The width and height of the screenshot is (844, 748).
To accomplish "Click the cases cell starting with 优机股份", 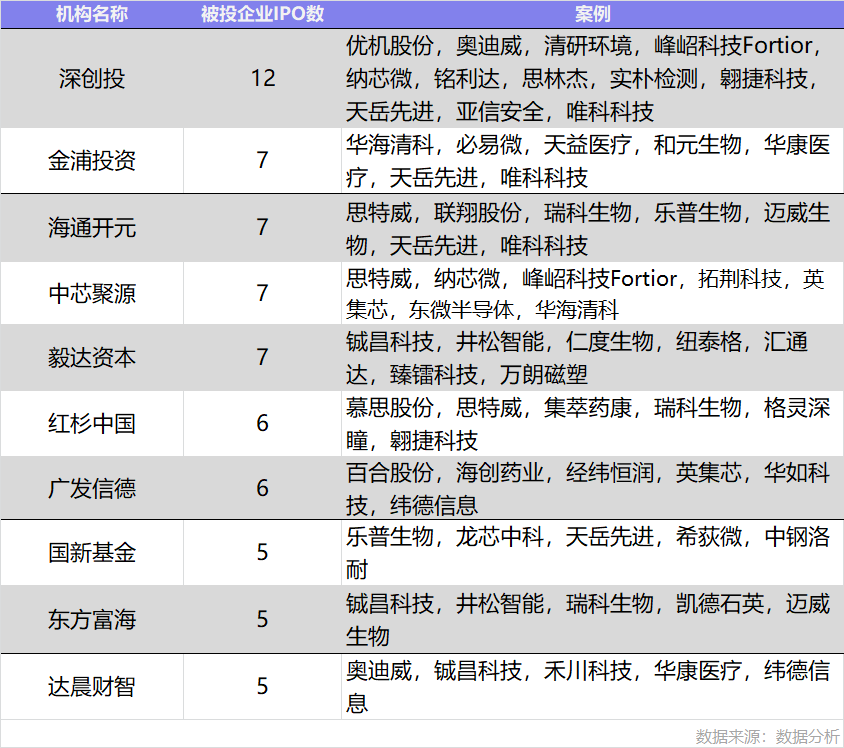I will pyautogui.click(x=592, y=79).
